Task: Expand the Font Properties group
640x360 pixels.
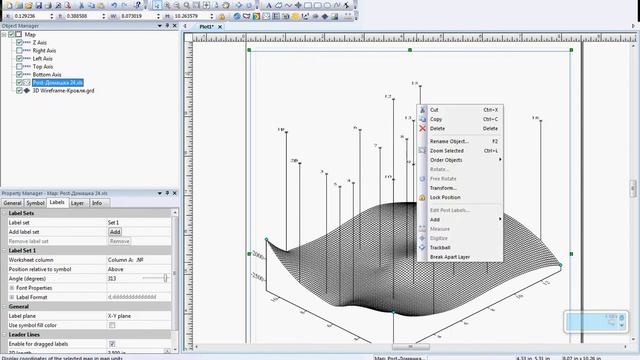Action: pyautogui.click(x=12, y=288)
